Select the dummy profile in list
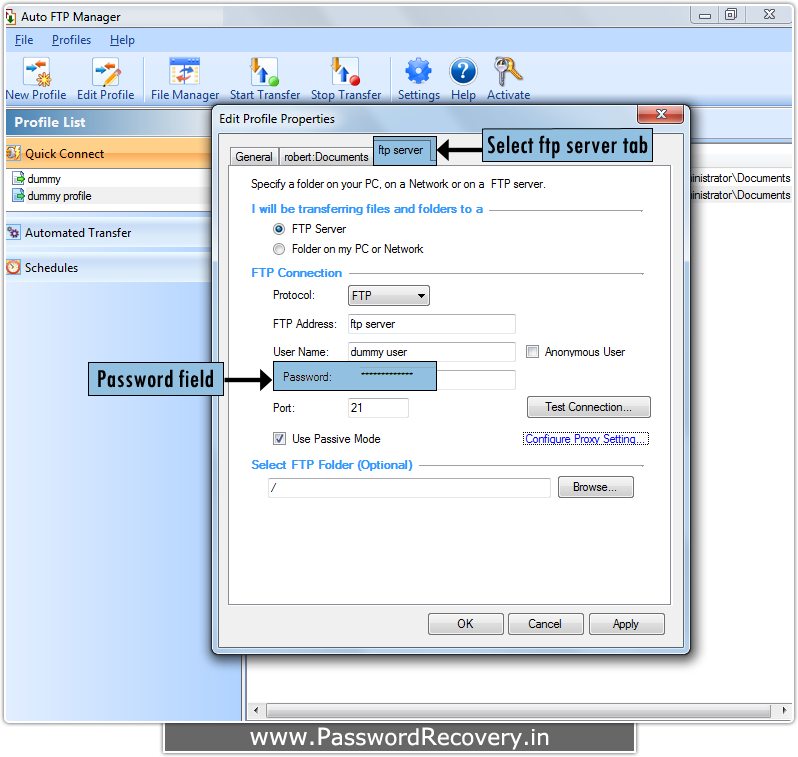The height and width of the screenshot is (757, 798). [109, 195]
